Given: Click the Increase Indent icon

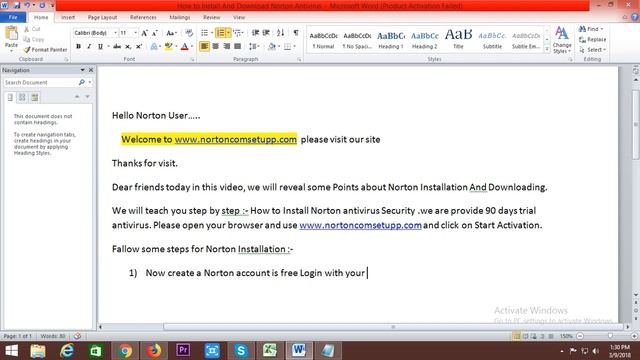Looking at the screenshot, I should (266, 33).
